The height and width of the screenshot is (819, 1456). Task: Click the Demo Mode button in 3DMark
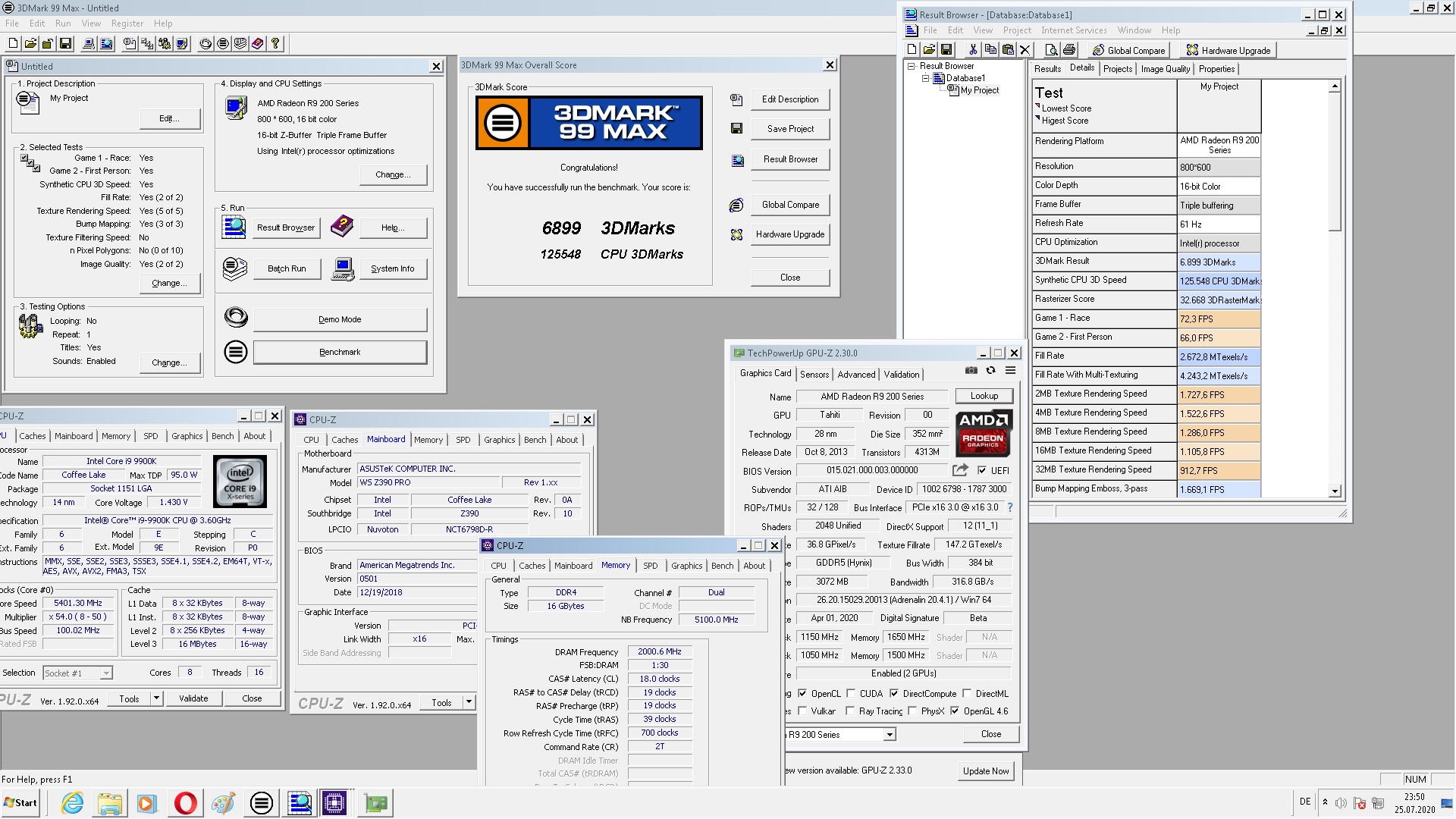(340, 319)
